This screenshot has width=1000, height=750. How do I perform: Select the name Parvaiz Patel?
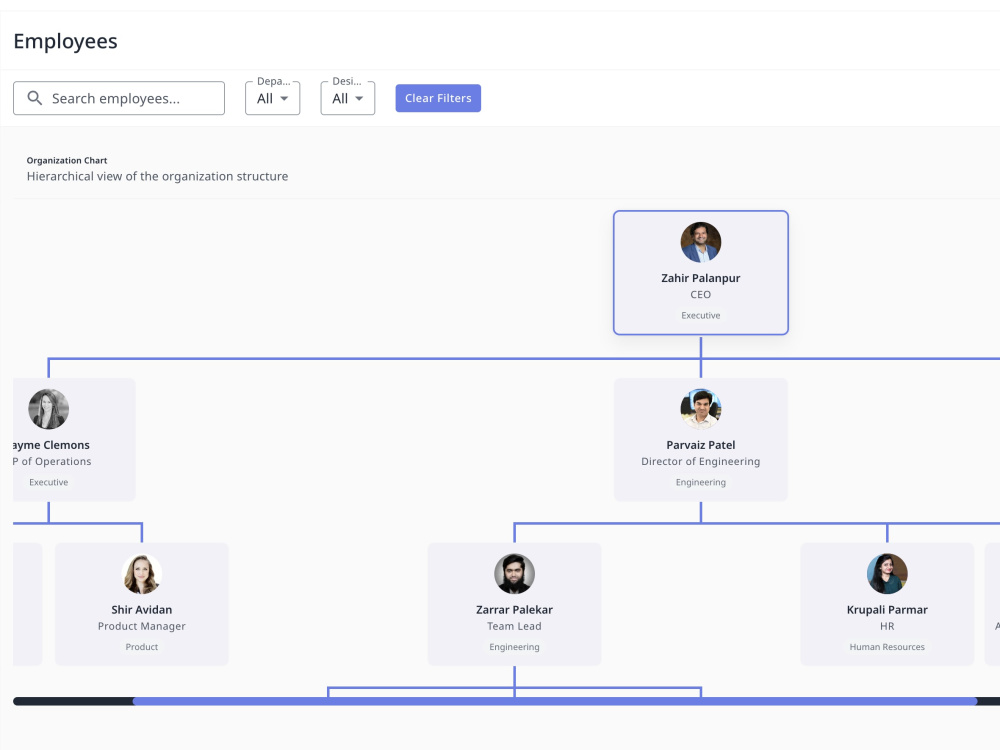click(700, 445)
